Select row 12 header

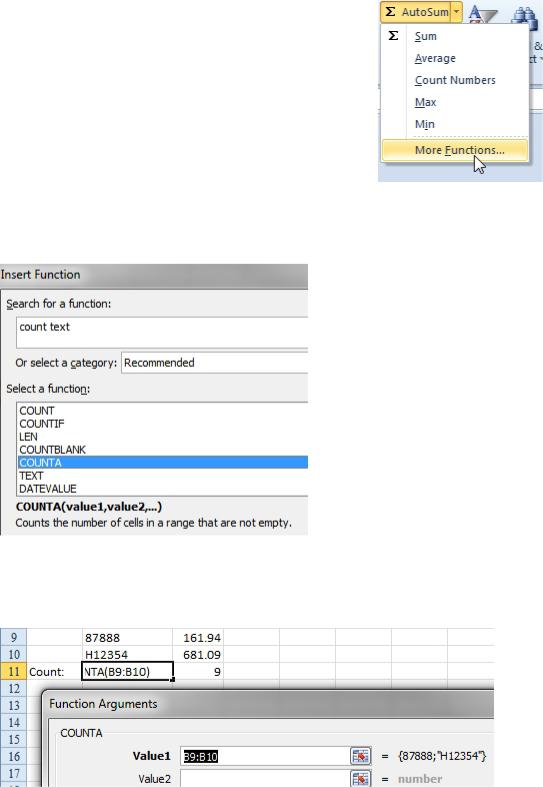point(13,689)
